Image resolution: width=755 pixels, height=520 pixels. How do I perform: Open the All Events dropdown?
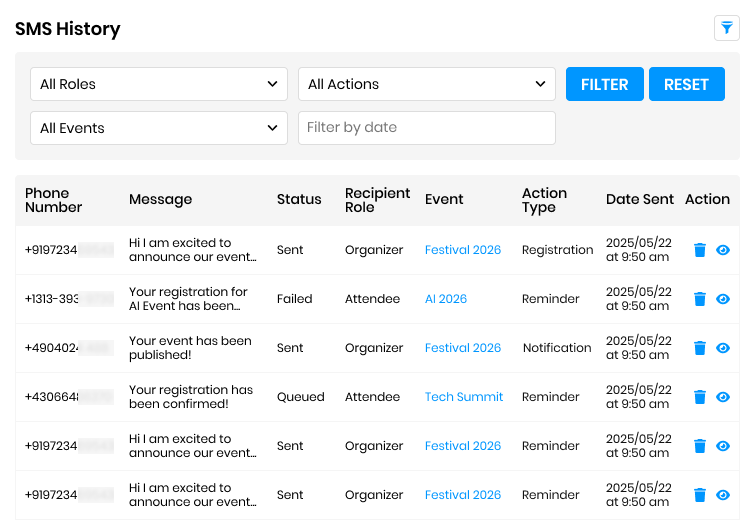pos(159,128)
